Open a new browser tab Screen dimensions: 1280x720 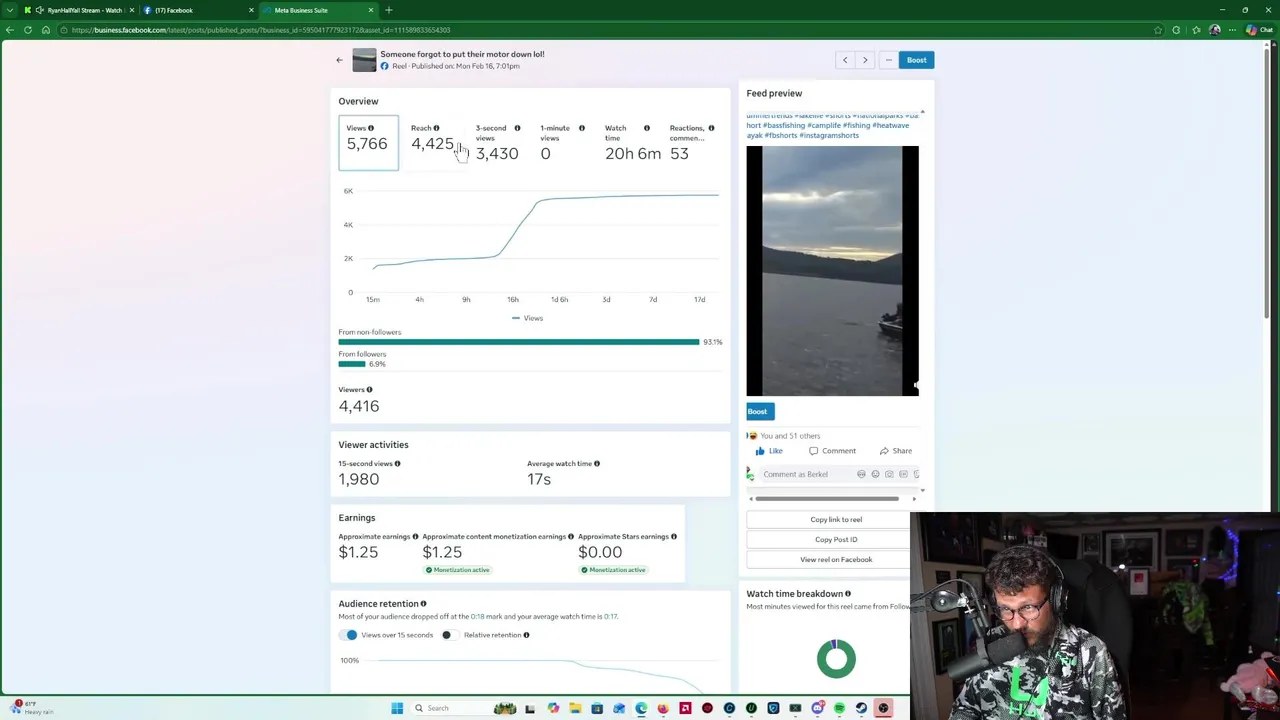[x=389, y=10]
